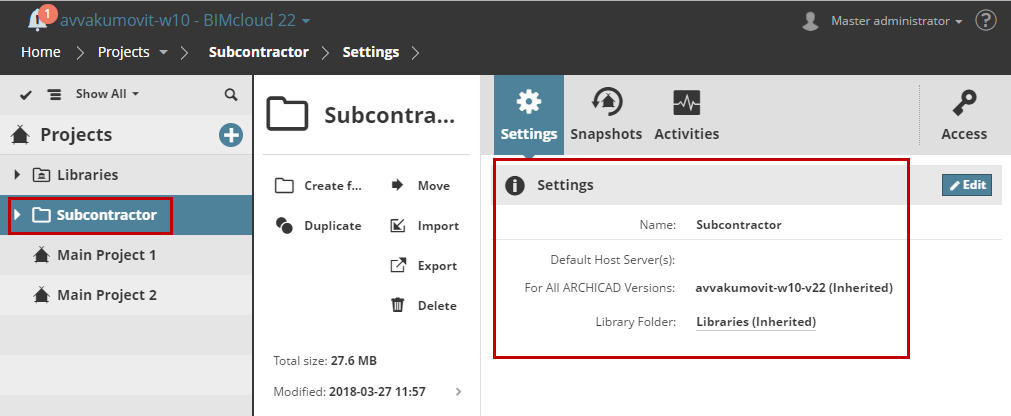This screenshot has height=416, width=1011.
Task: Expand the Subcontractor folder arrow
Action: click(17, 215)
